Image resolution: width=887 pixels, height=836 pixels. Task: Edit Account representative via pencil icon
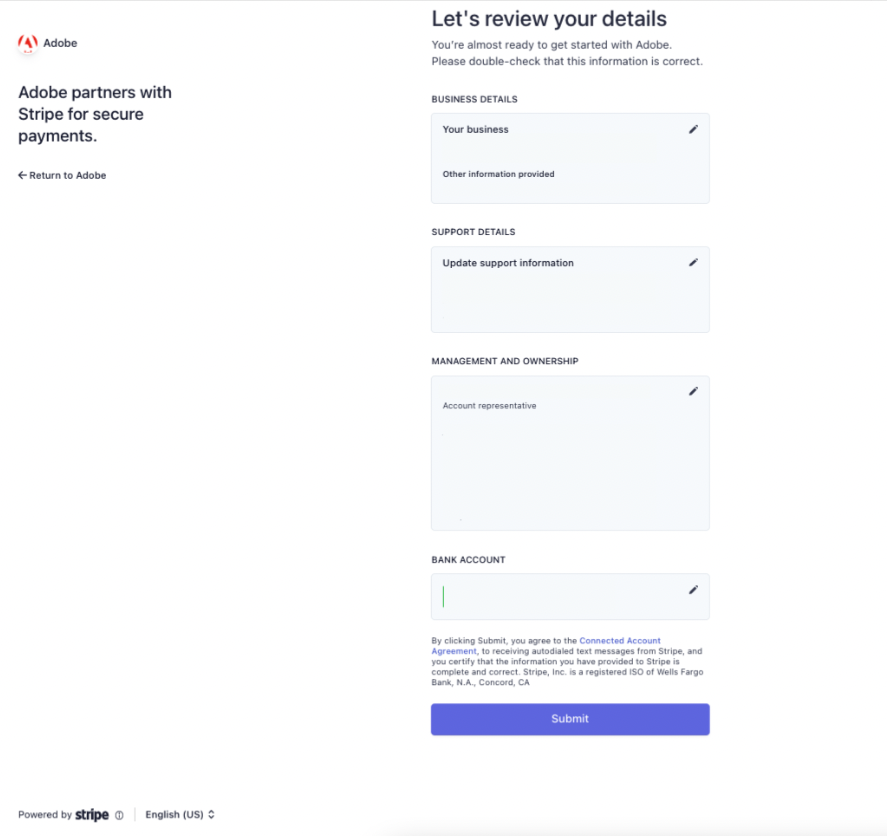(693, 391)
